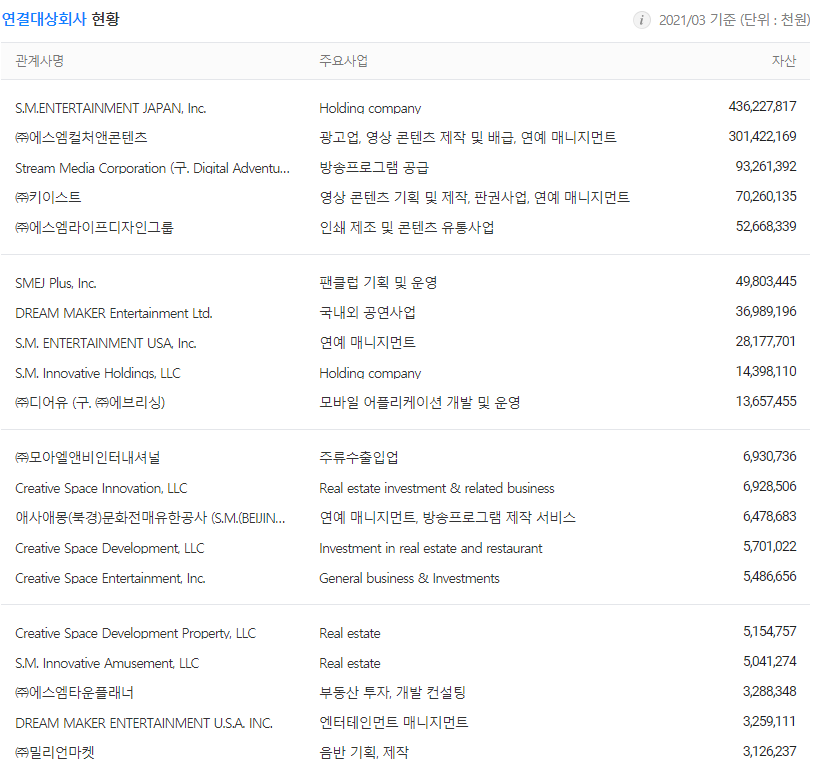824x767 pixels.
Task: Select S.M. Innovative Amusement, LLC name
Action: pos(107,663)
